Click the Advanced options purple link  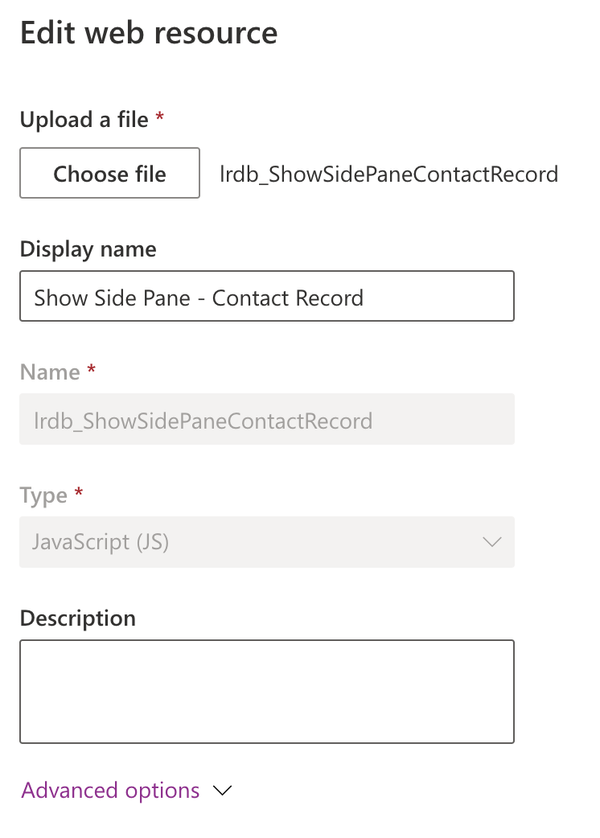pos(110,790)
